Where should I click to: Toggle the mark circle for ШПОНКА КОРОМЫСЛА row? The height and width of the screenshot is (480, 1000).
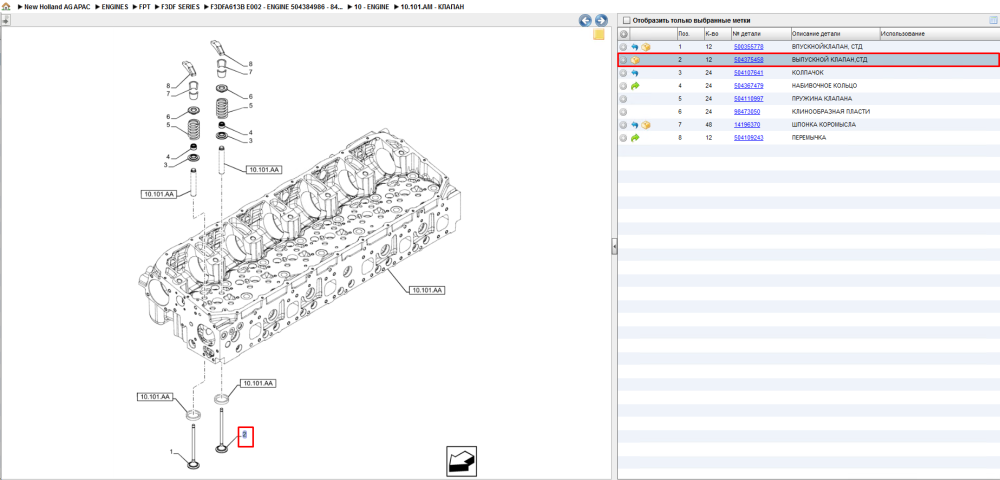point(624,124)
